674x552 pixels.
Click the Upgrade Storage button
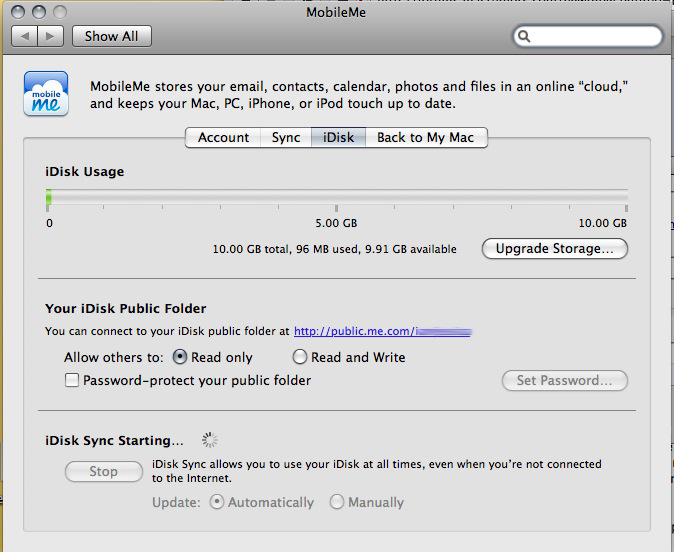click(555, 248)
